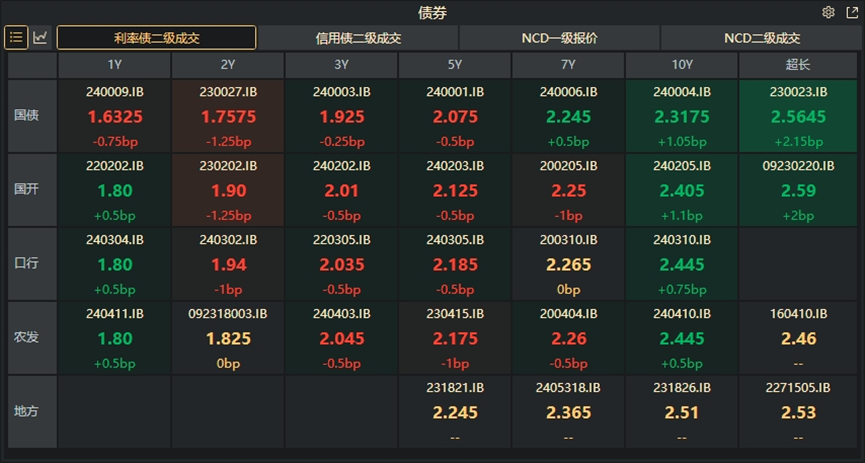Click the 国债 row label
This screenshot has width=865, height=463.
pos(27,115)
